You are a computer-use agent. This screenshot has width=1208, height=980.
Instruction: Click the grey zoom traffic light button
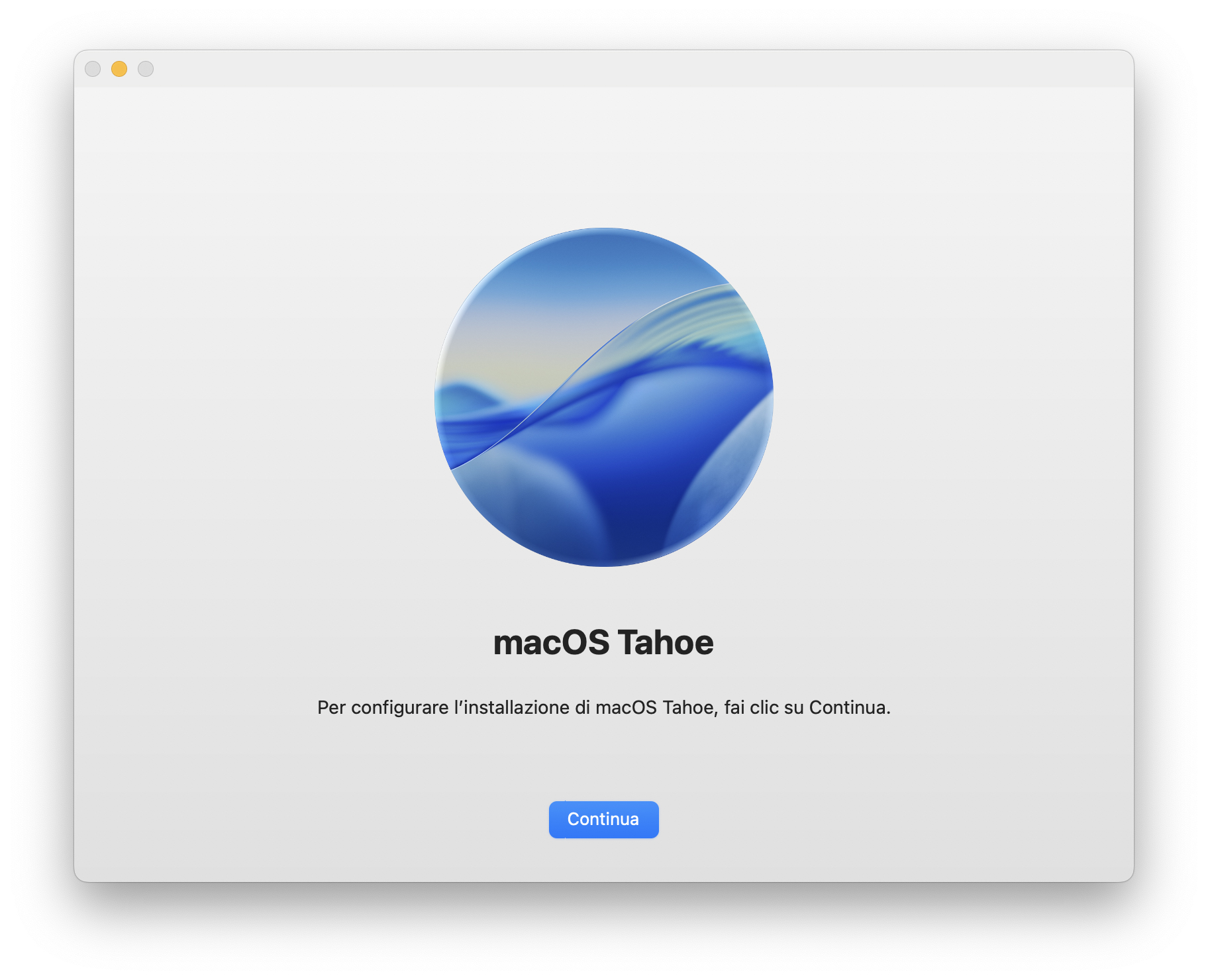click(x=145, y=68)
